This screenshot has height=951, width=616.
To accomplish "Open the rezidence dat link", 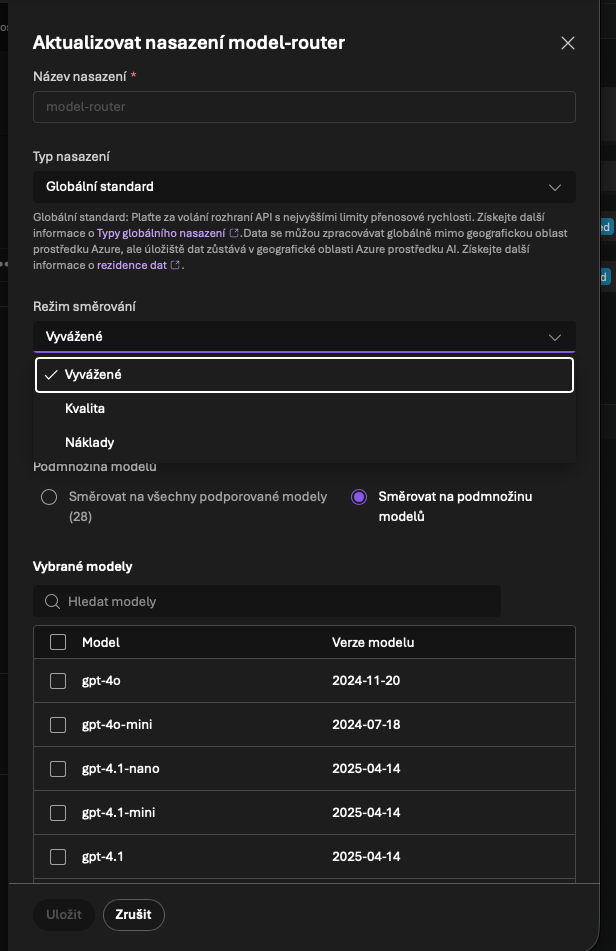I will [x=132, y=265].
